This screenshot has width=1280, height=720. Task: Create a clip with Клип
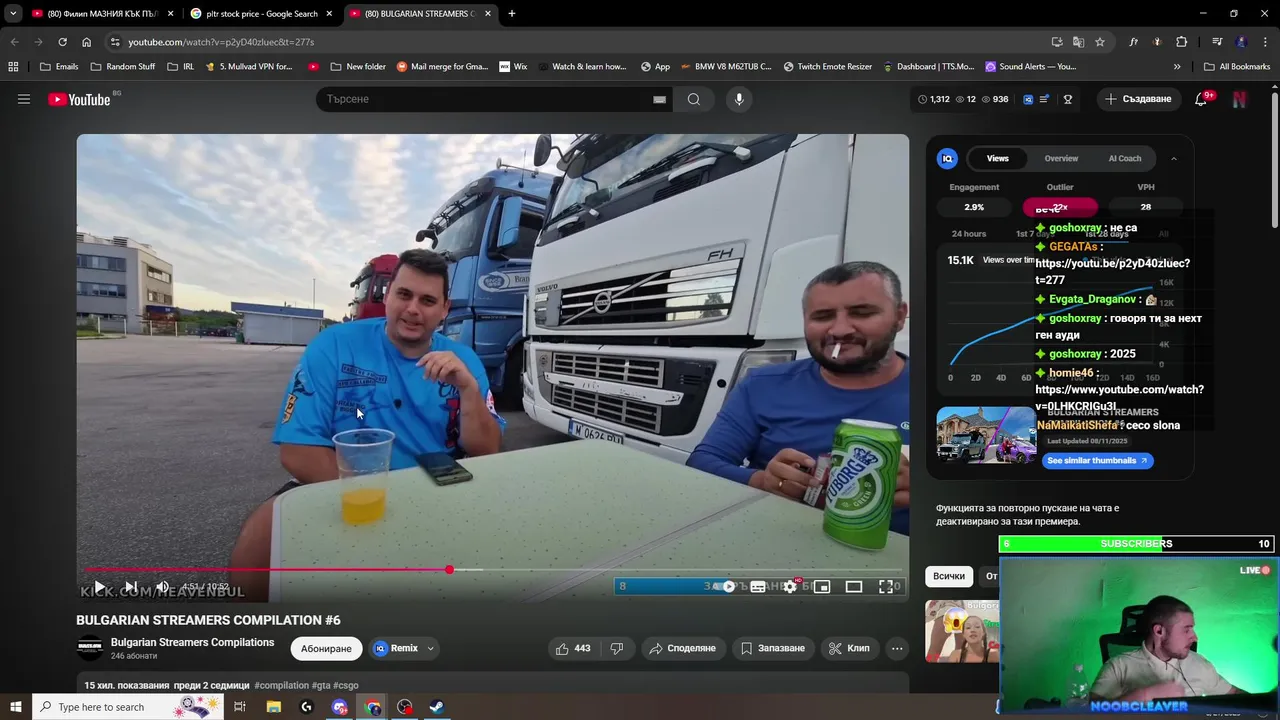[x=849, y=648]
